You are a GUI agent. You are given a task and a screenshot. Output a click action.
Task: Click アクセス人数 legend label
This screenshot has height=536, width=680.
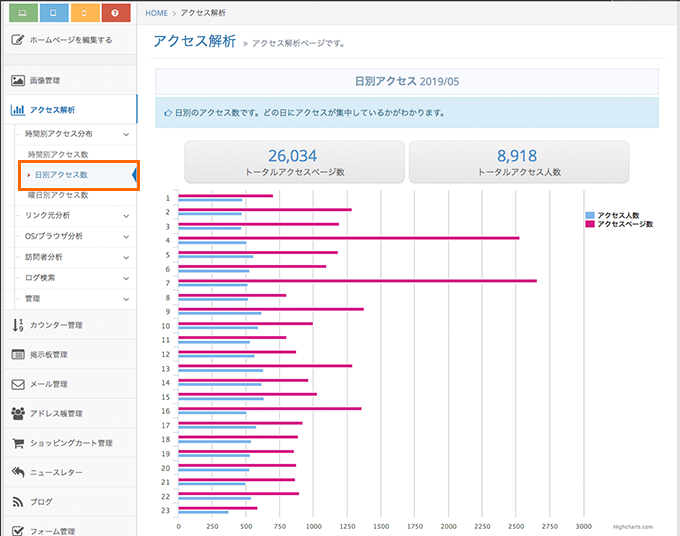[x=618, y=216]
